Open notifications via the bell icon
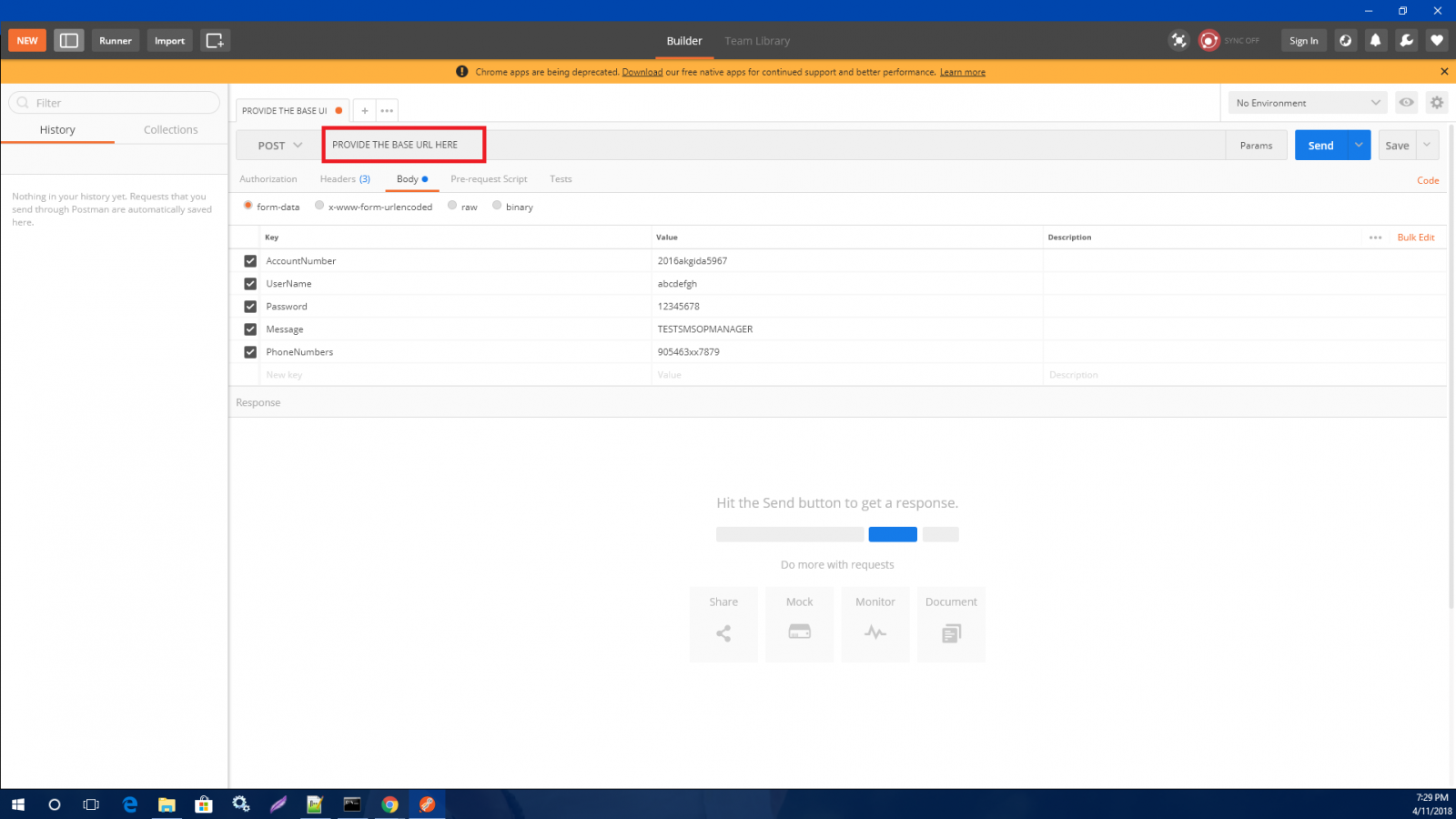1456x819 pixels. (x=1376, y=40)
